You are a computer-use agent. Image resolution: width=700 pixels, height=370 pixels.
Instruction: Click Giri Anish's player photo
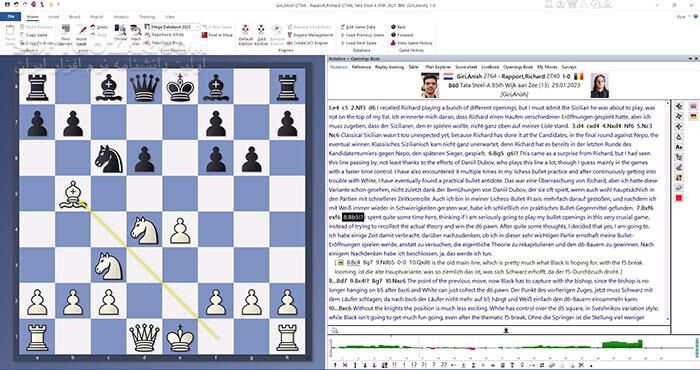(x=430, y=85)
